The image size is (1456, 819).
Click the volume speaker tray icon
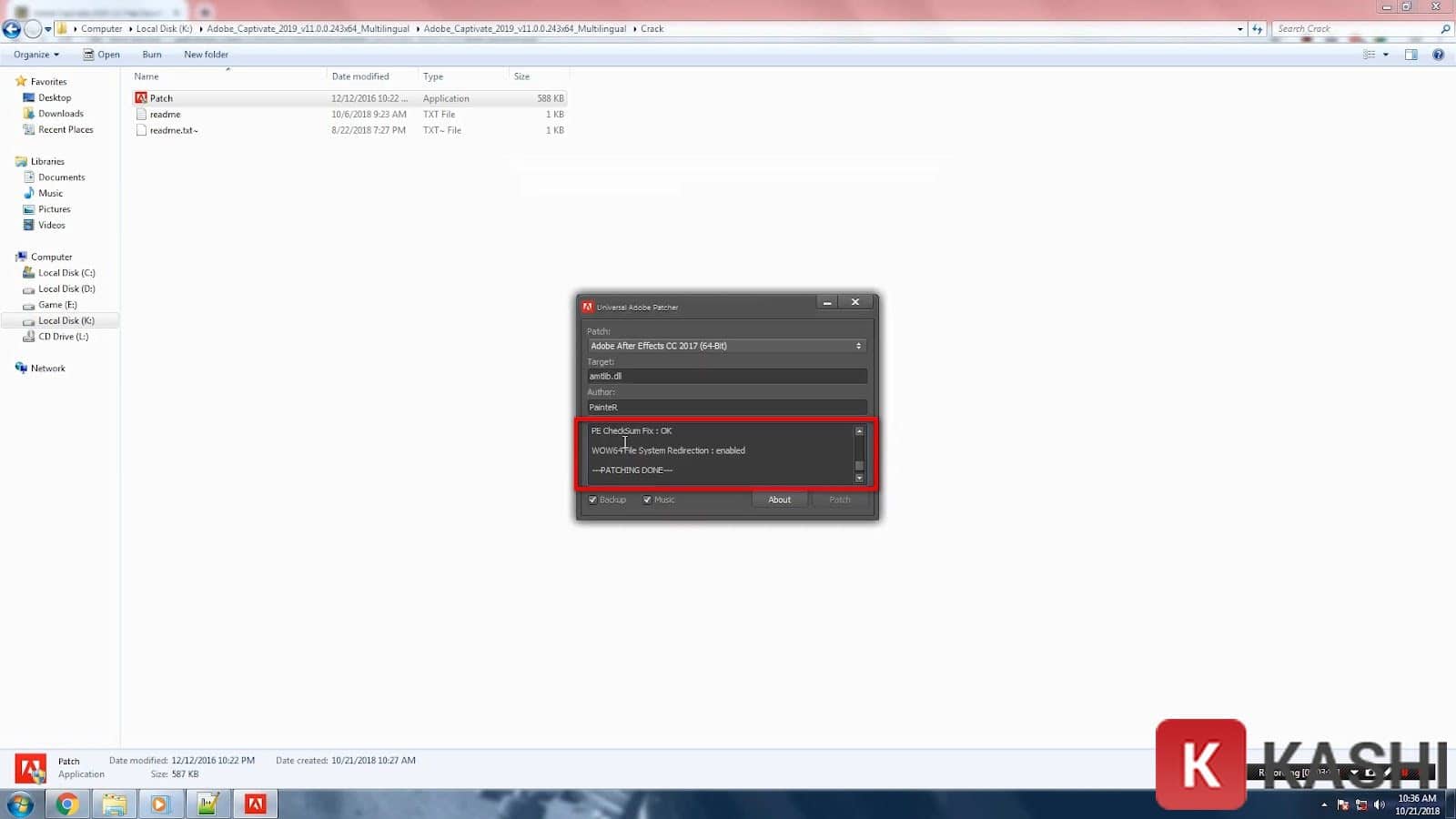pos(1380,804)
